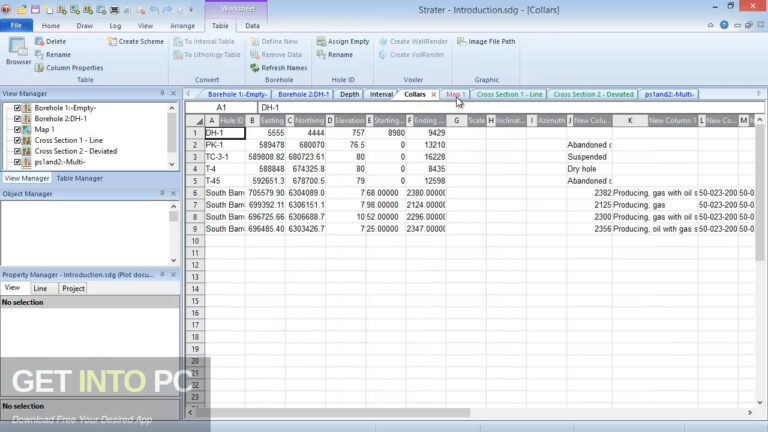
Task: Click the Print icon in quick access toolbar
Action: (114, 9)
